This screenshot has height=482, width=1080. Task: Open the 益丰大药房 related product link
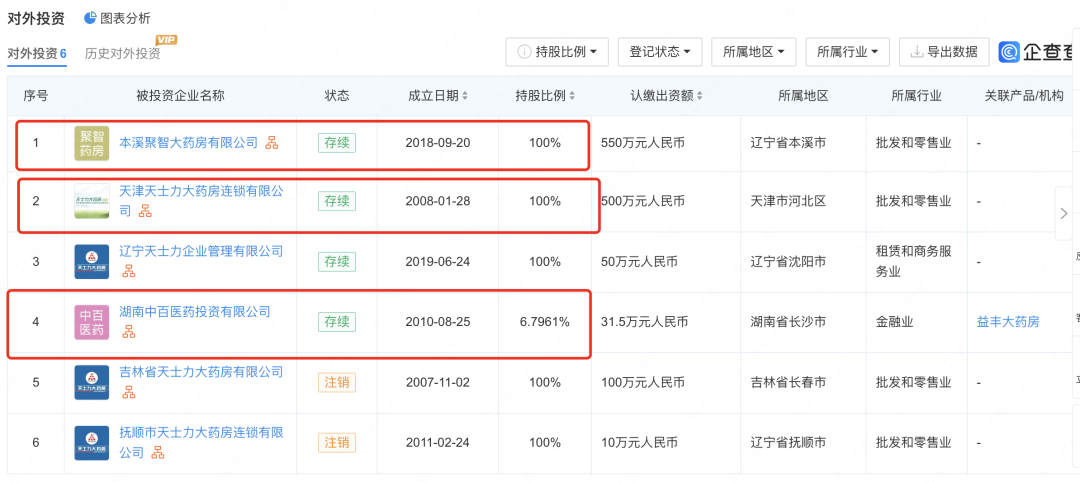coord(1008,322)
